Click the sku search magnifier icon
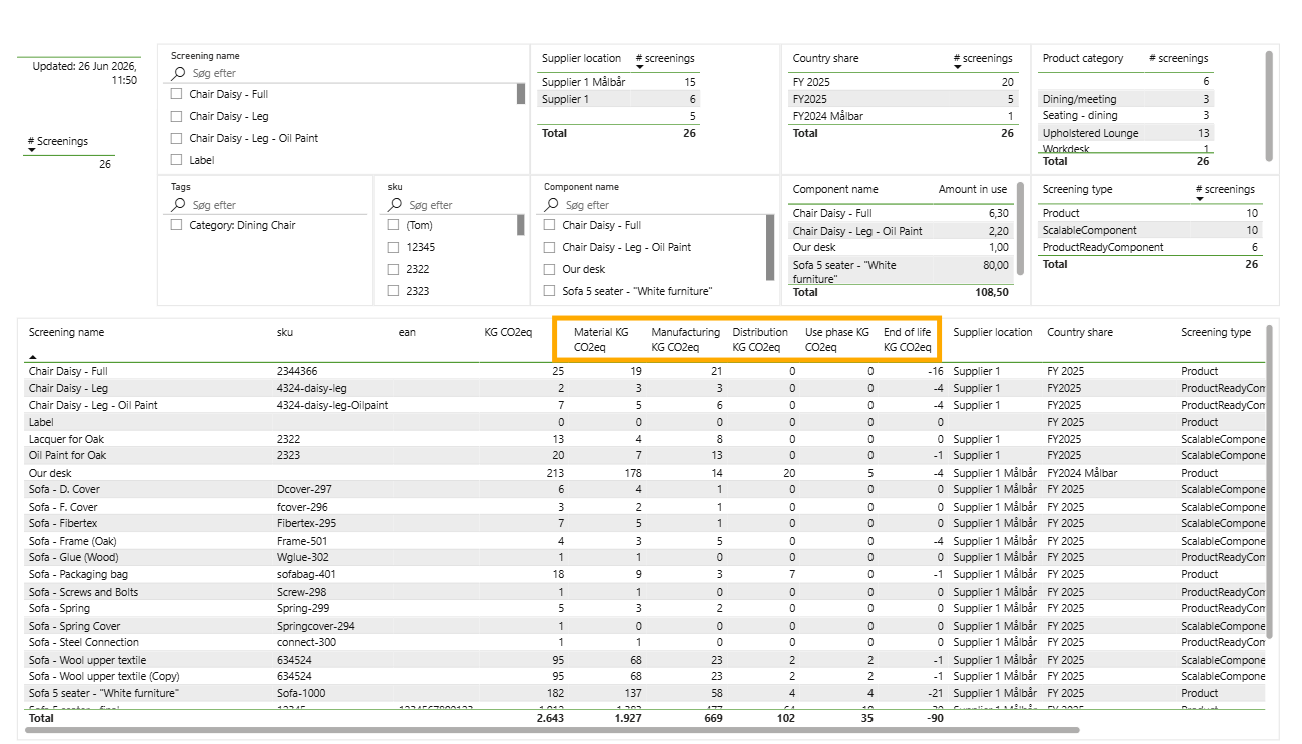1302x744 pixels. click(x=395, y=204)
